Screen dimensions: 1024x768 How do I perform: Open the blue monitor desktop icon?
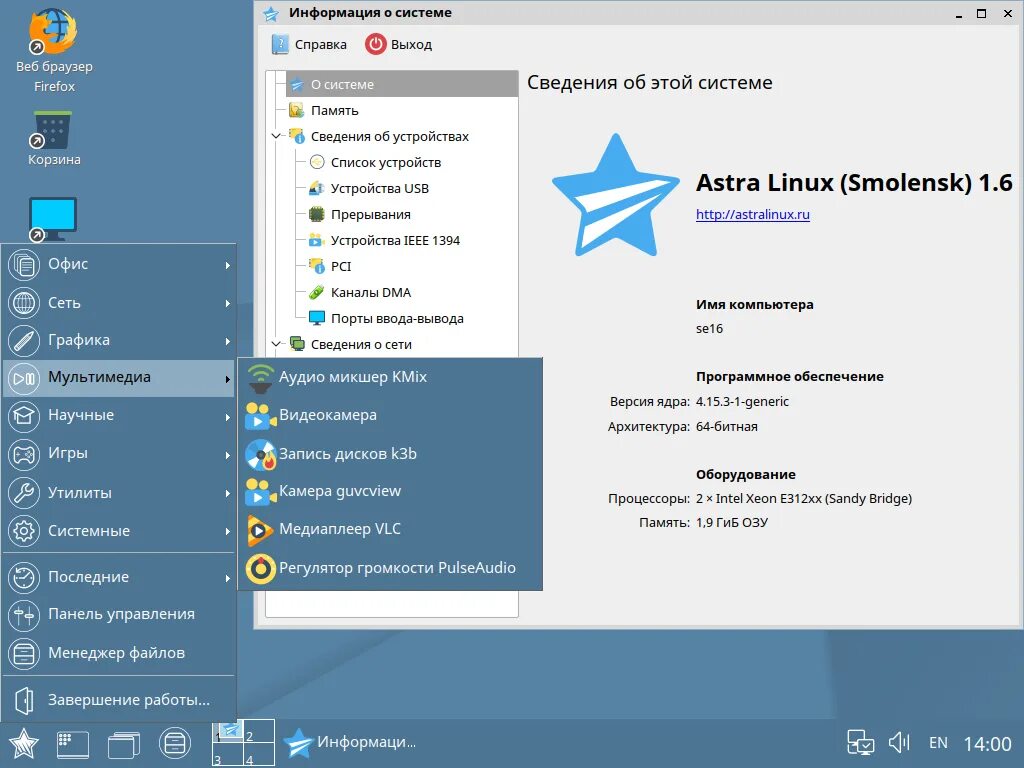click(x=52, y=219)
